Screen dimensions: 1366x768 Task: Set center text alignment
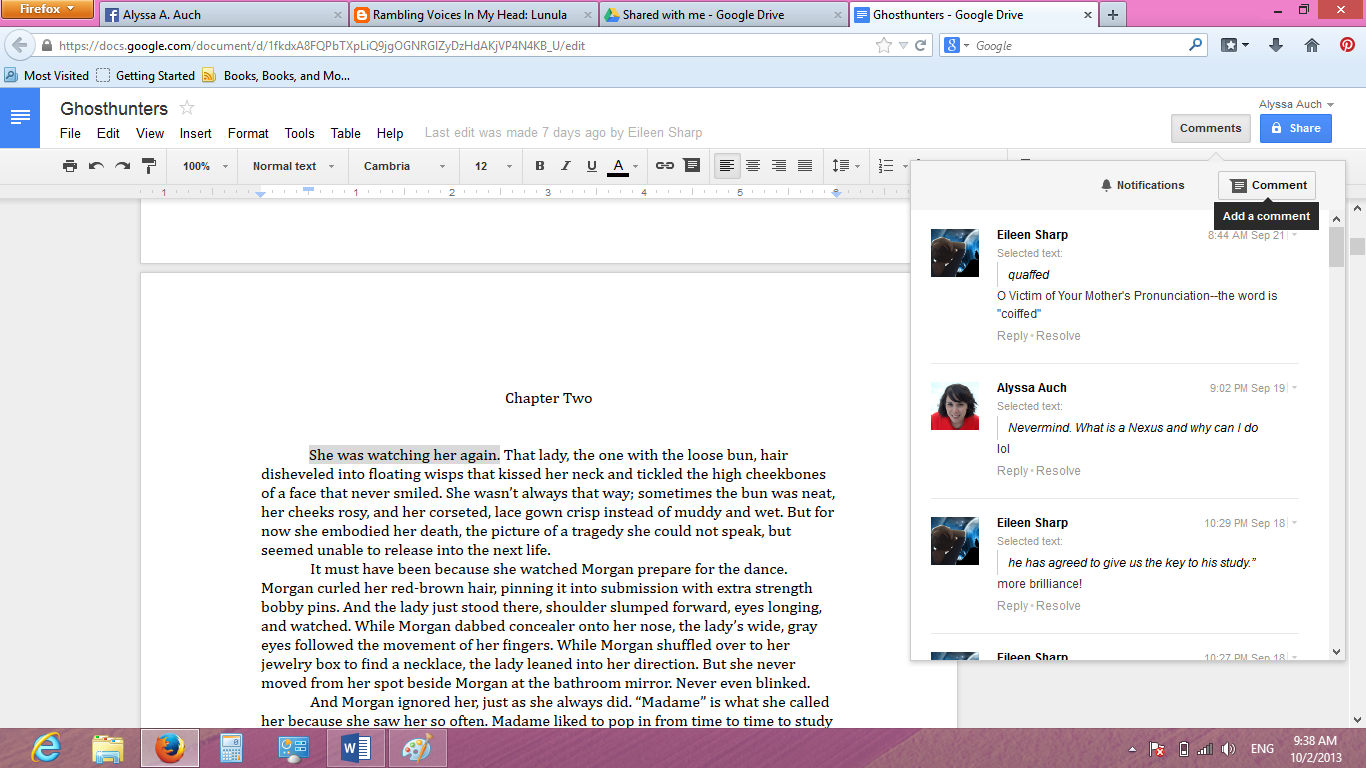coord(753,166)
